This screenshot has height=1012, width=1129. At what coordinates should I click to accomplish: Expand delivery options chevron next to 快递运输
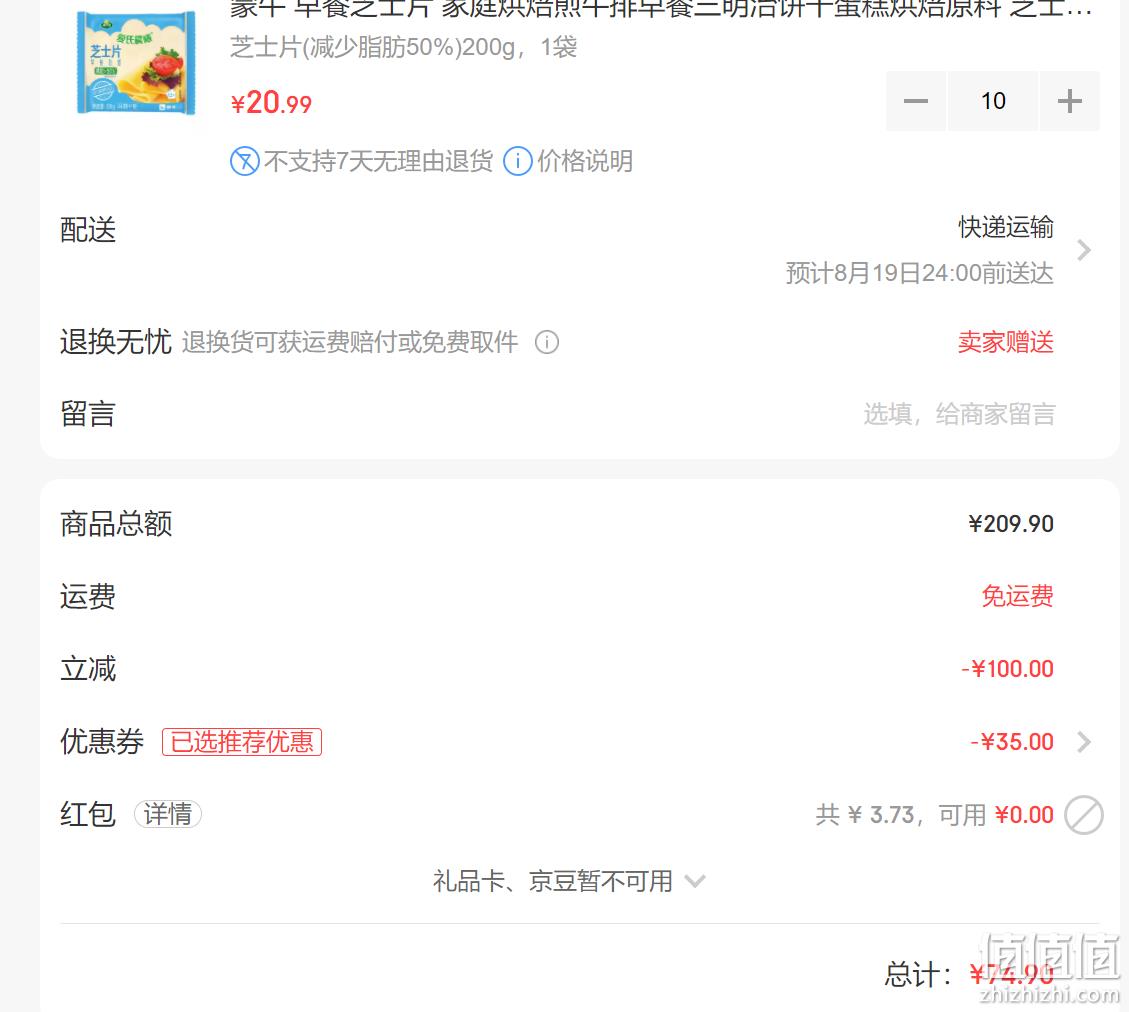pos(1084,250)
